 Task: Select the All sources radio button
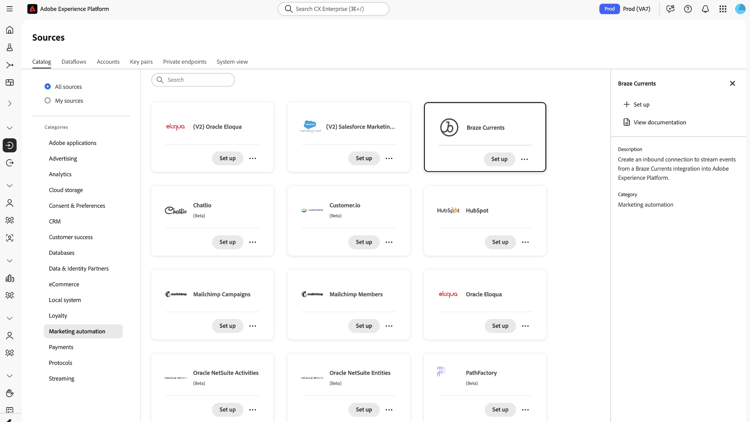coord(47,87)
